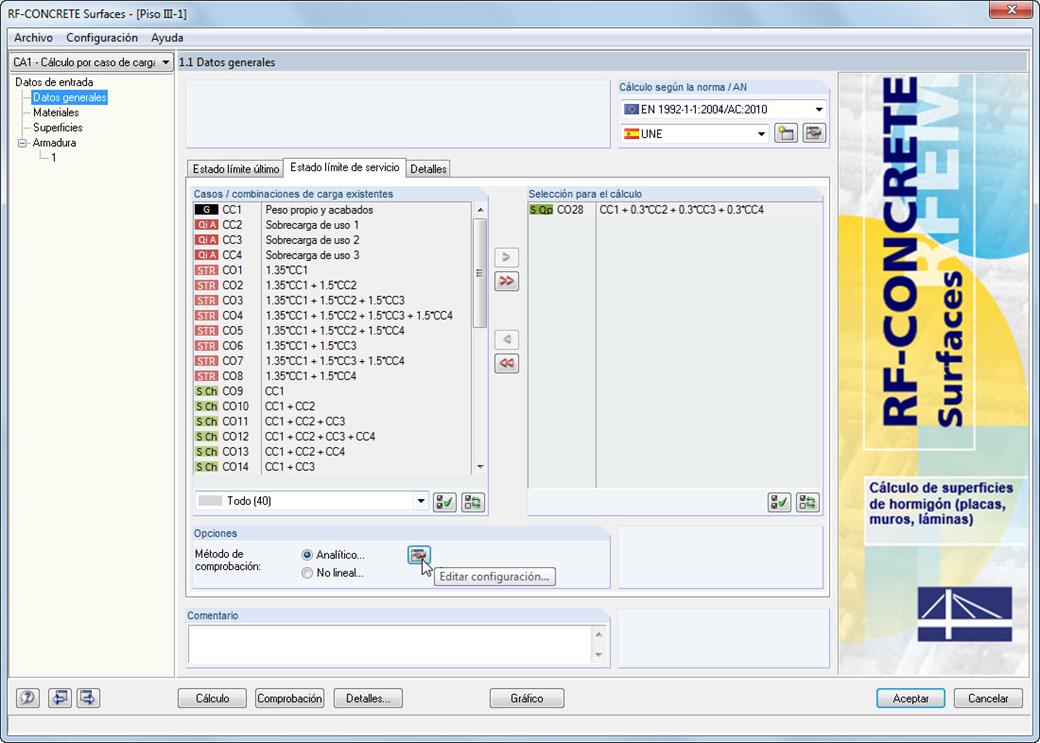Select the Analítico verification method
This screenshot has height=743, width=1040.
308,557
